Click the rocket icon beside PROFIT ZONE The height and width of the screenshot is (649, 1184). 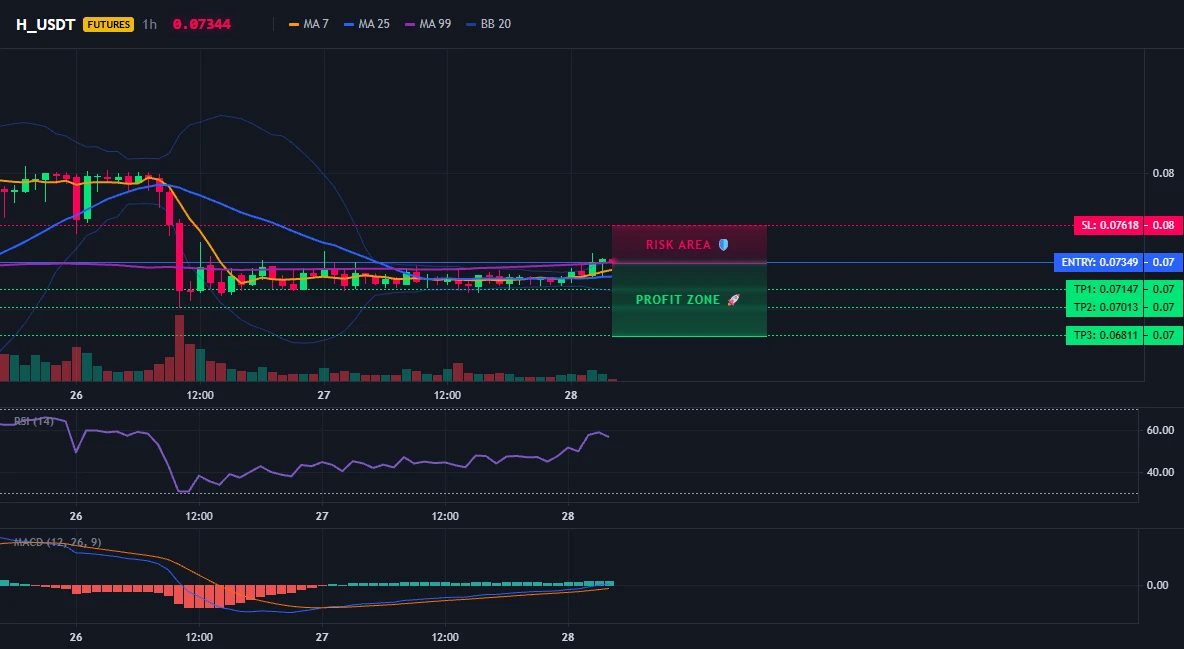[x=733, y=300]
